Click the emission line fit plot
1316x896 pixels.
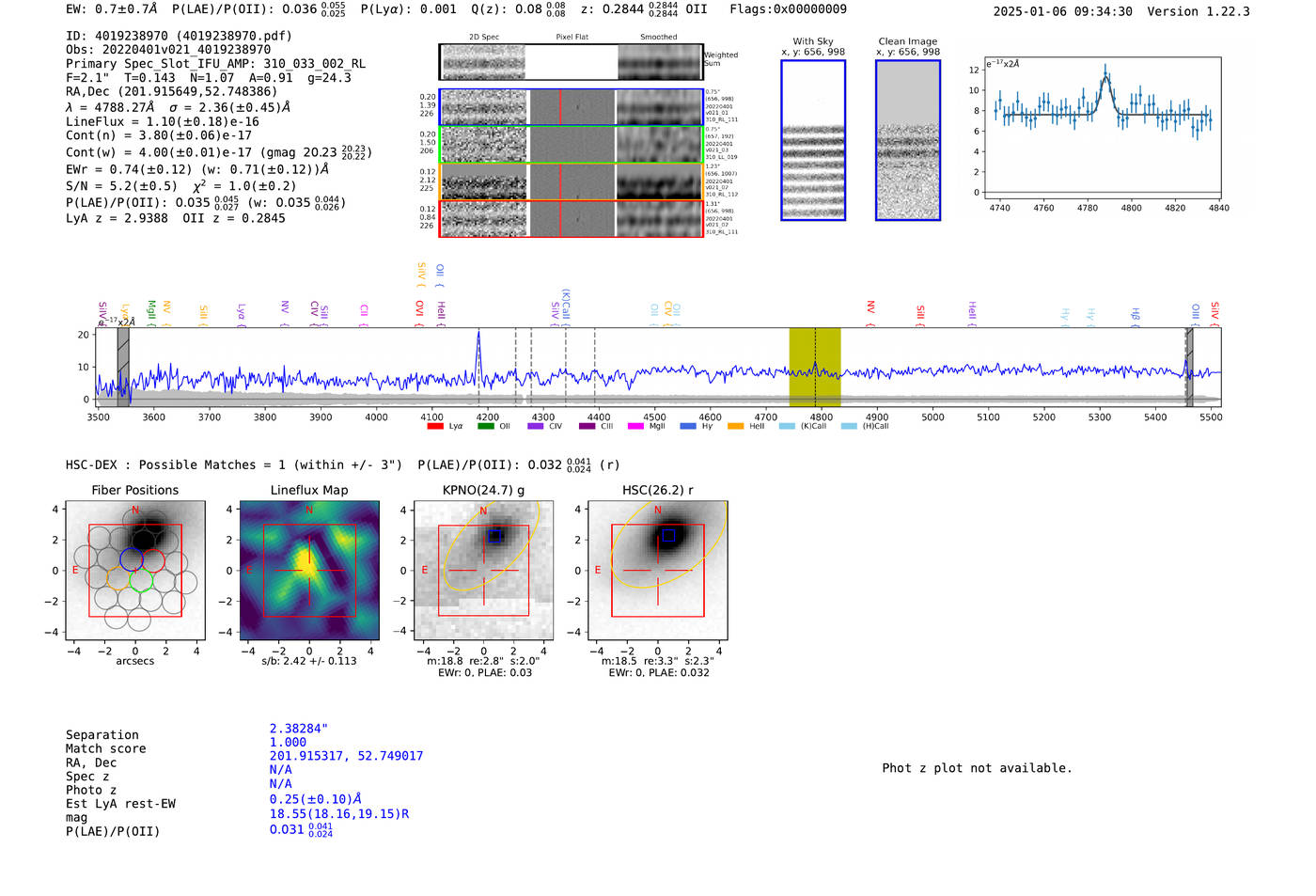click(x=1103, y=128)
